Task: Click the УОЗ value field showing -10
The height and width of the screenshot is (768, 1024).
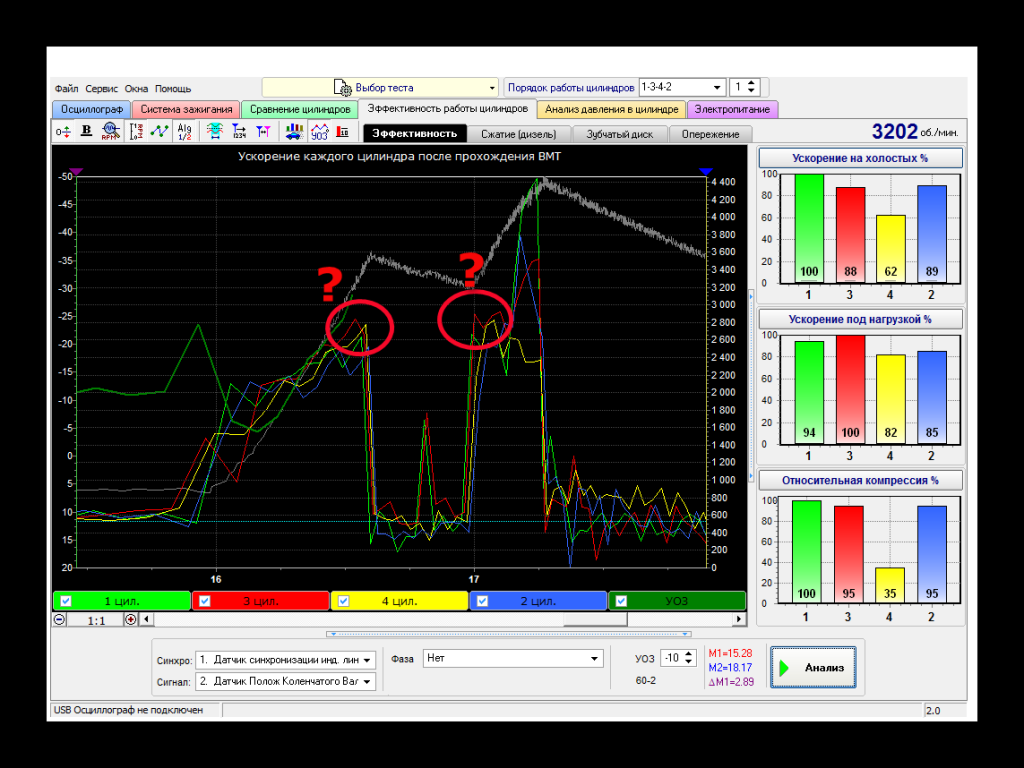Action: coord(672,658)
